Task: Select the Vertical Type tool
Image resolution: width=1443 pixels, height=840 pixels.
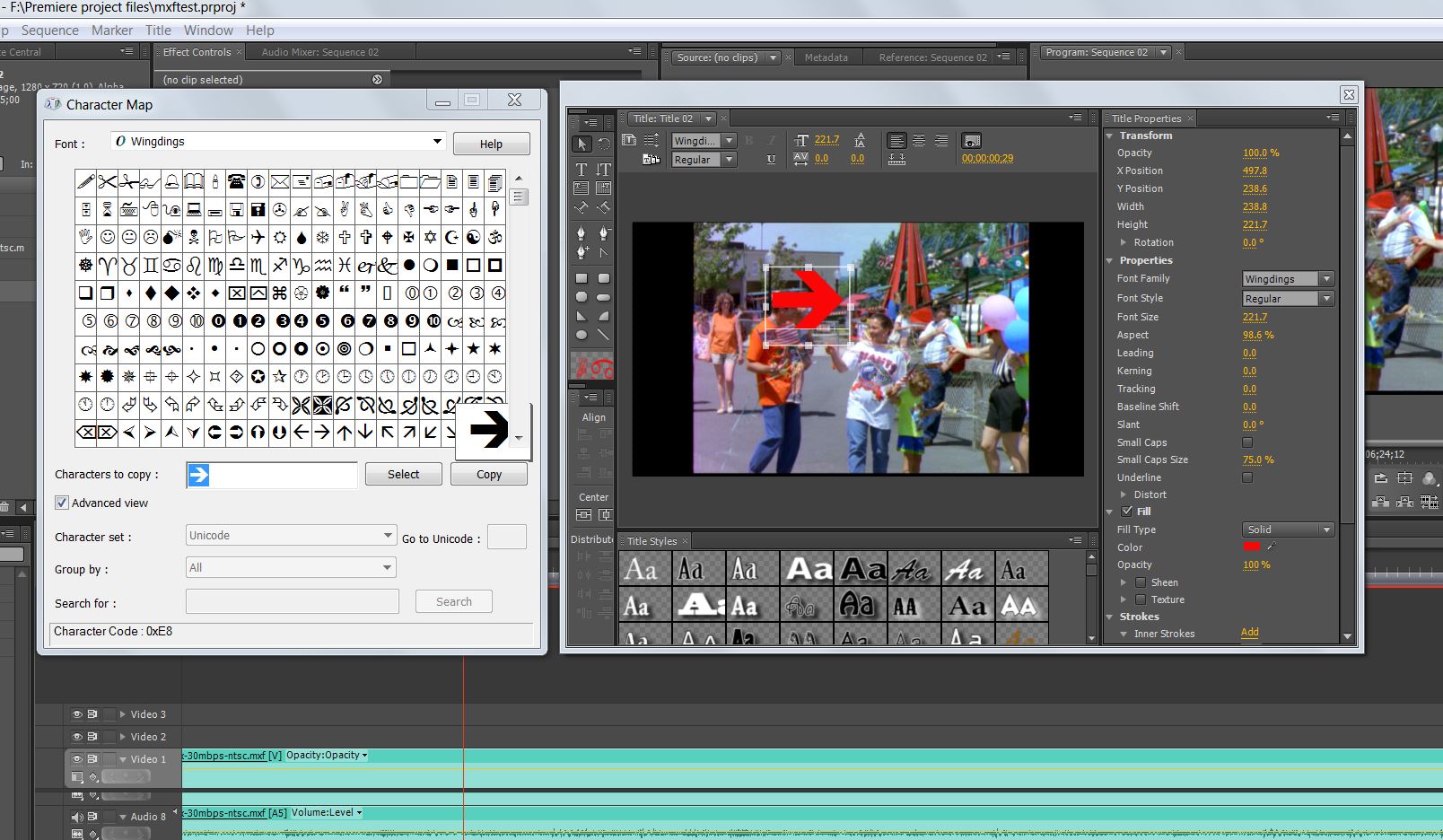Action: point(603,169)
